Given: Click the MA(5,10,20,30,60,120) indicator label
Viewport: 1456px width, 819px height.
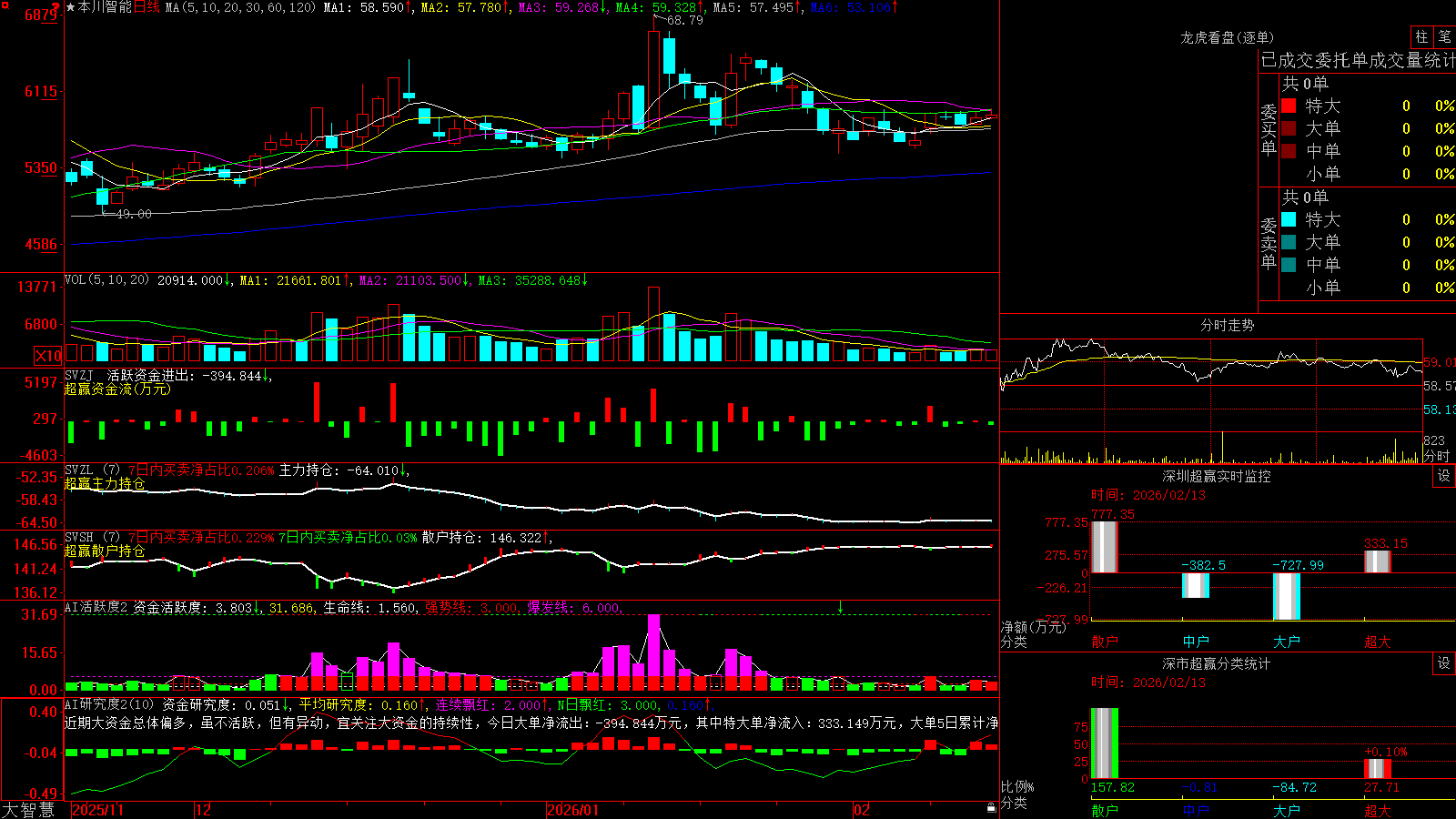Looking at the screenshot, I should (241, 7).
